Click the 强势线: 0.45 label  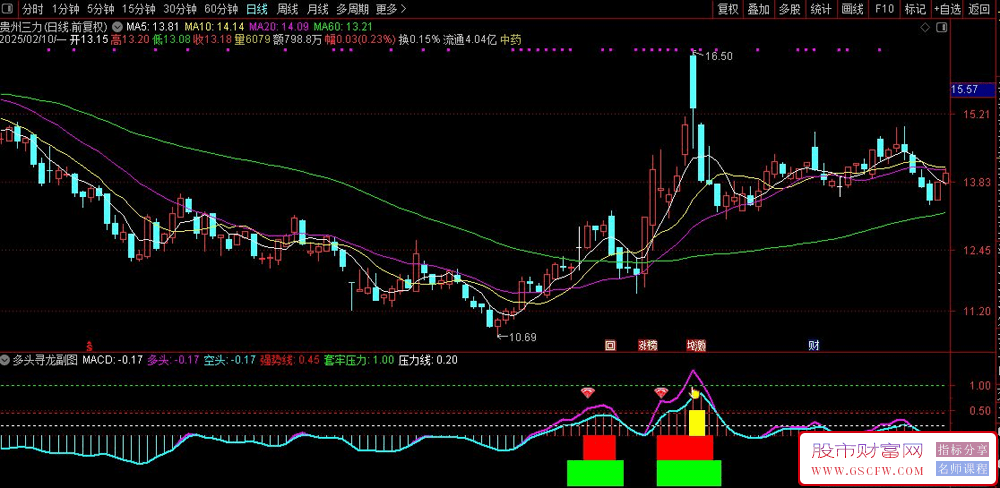[x=290, y=360]
